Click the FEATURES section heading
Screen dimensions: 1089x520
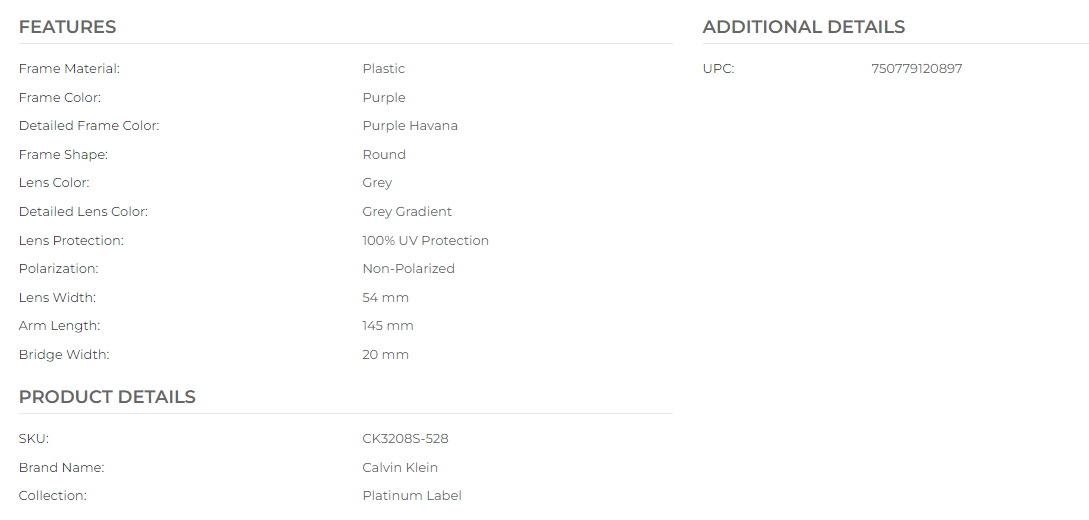[x=67, y=27]
